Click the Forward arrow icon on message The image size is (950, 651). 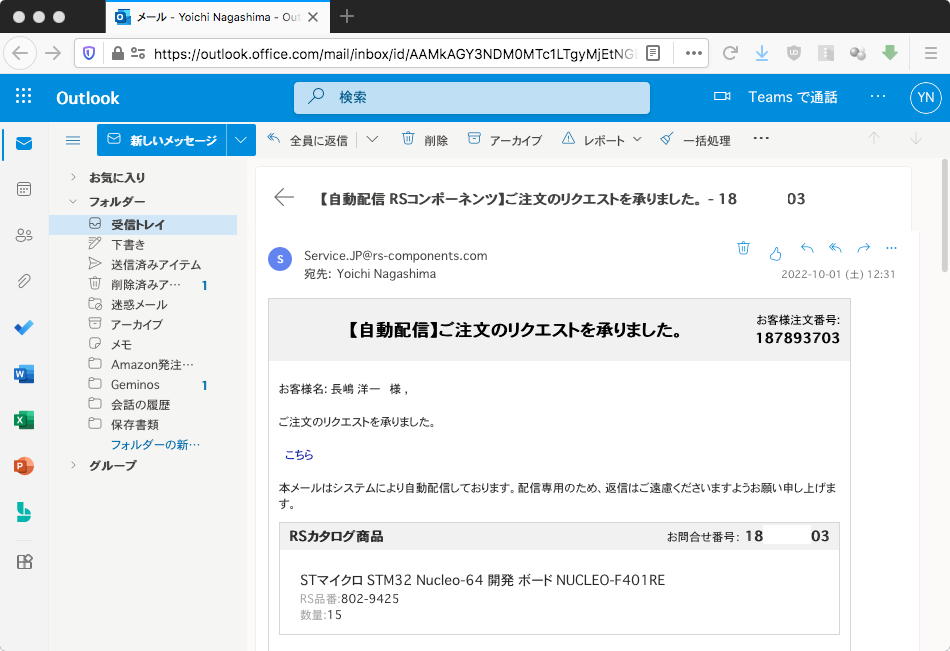click(x=863, y=248)
